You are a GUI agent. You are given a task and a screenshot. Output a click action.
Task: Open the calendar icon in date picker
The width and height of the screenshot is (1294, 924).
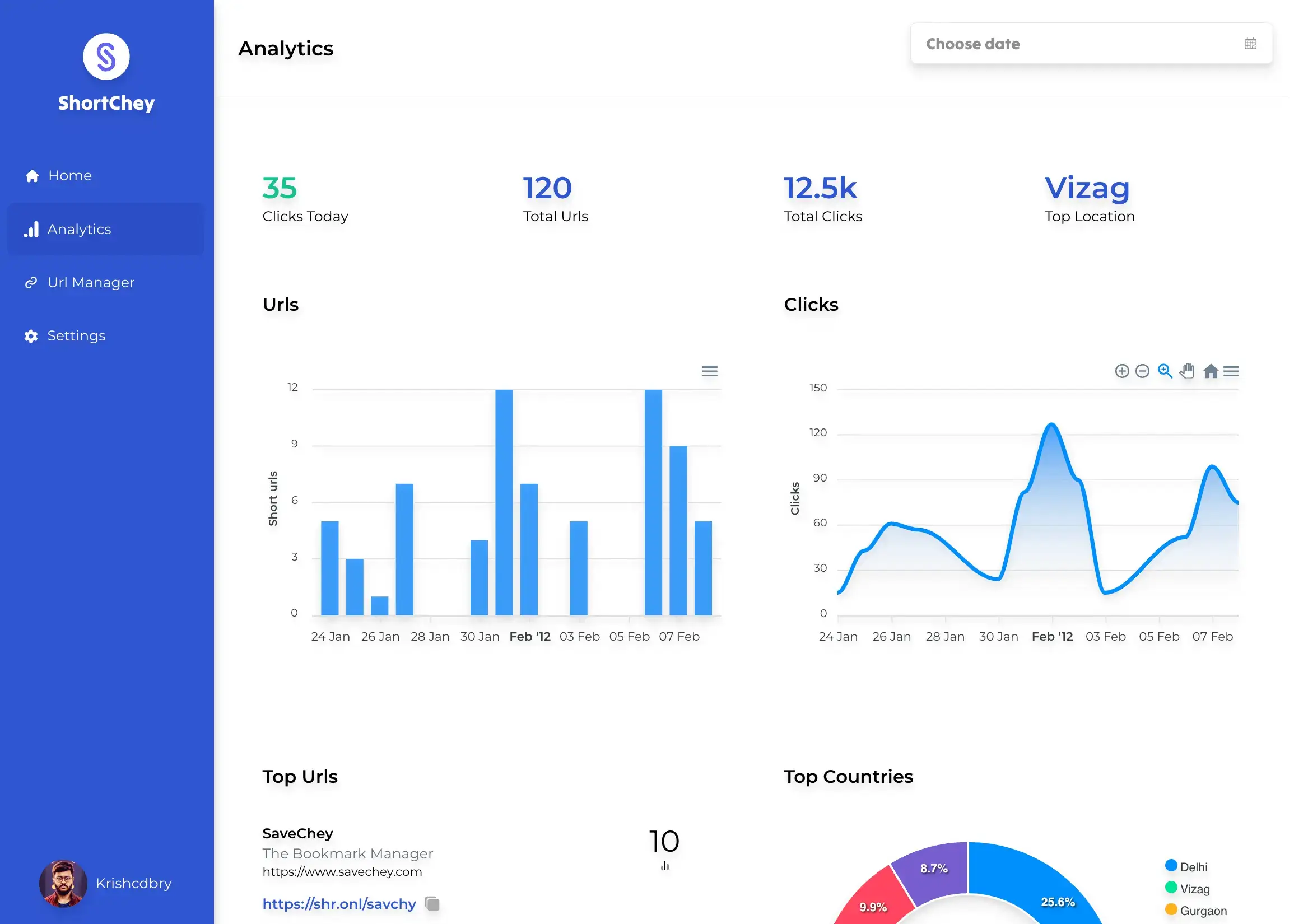click(1250, 44)
